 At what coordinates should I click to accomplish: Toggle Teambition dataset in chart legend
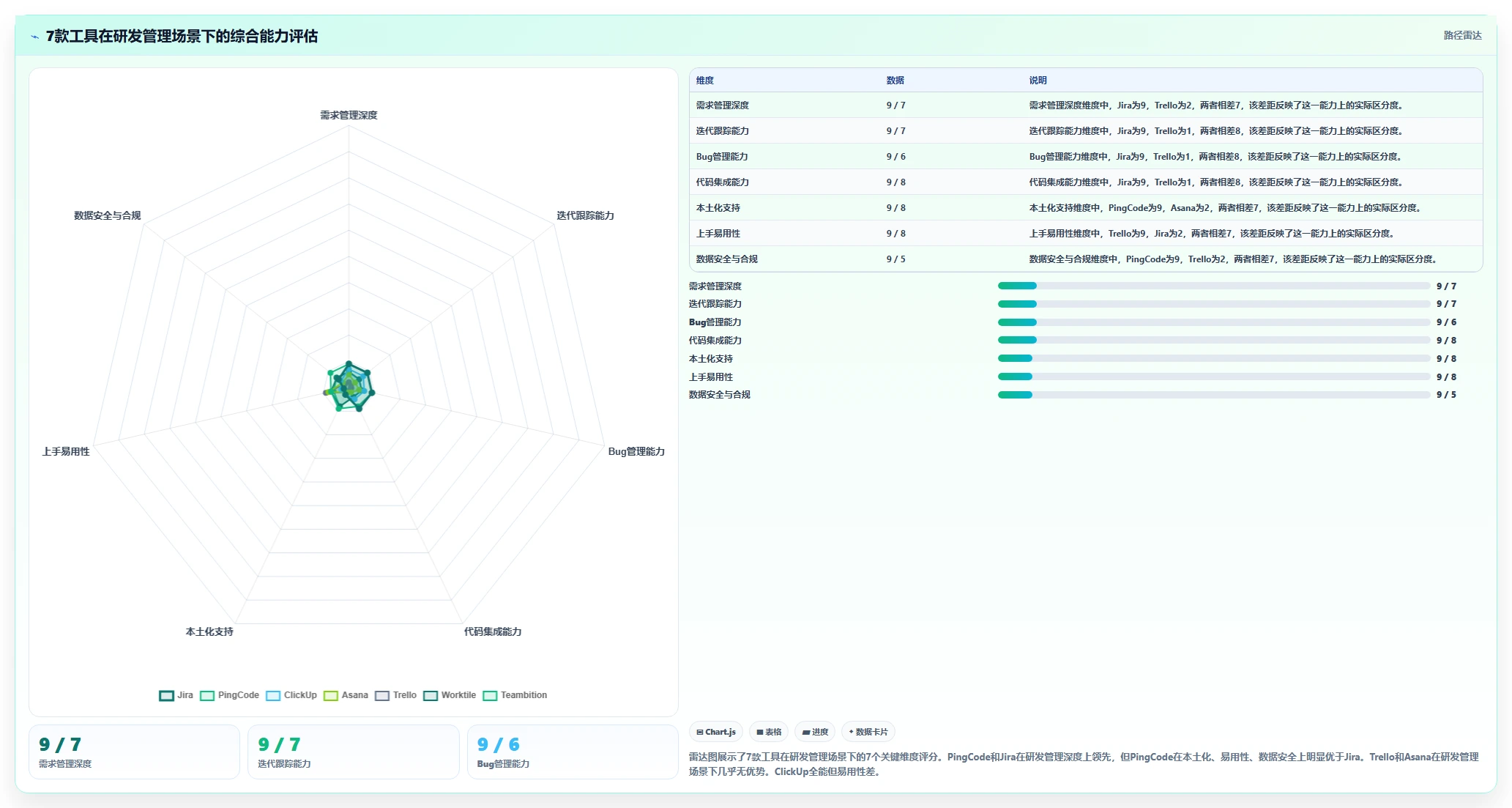[x=515, y=695]
